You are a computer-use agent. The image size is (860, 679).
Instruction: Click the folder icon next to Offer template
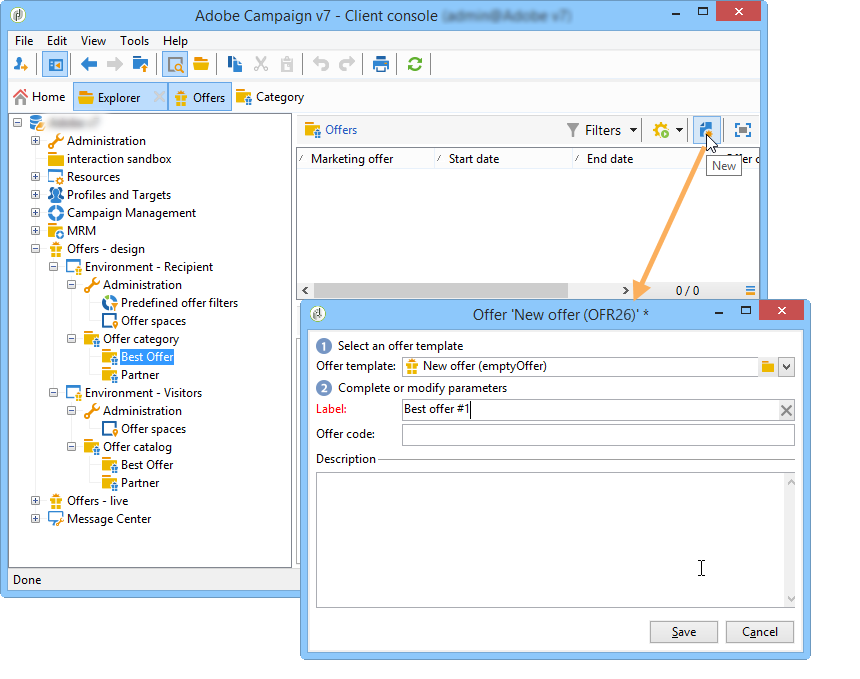pos(768,366)
